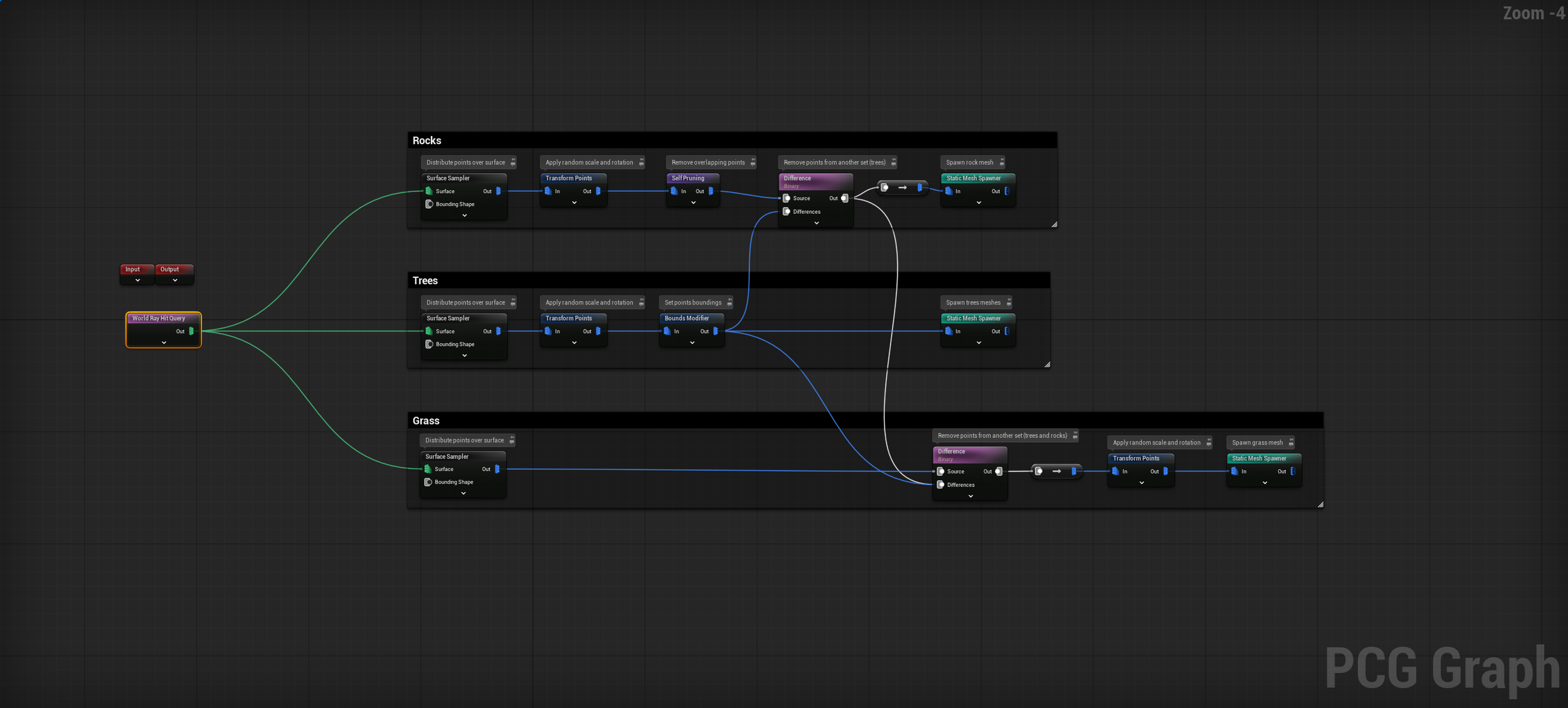1568x708 pixels.
Task: Expand Self Pruning node chevron
Action: coord(693,203)
